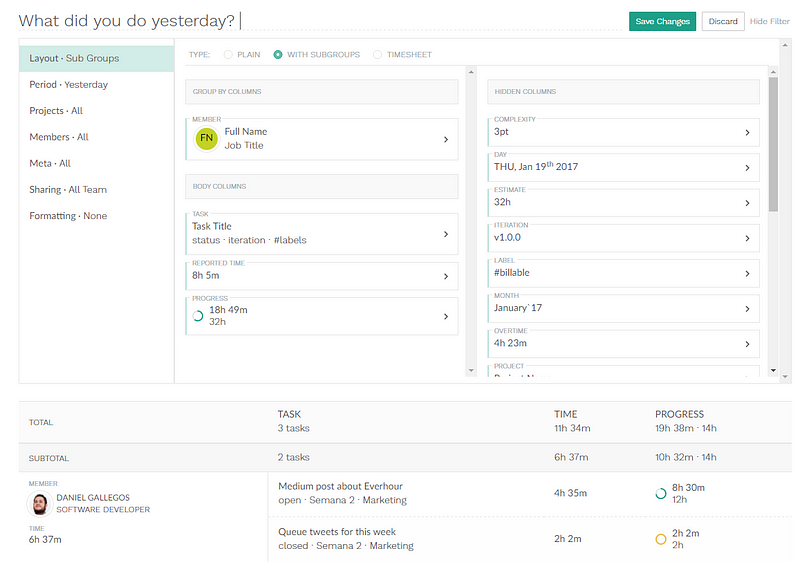The height and width of the screenshot is (562, 800).
Task: Expand the Member Full Name column card
Action: click(x=445, y=139)
